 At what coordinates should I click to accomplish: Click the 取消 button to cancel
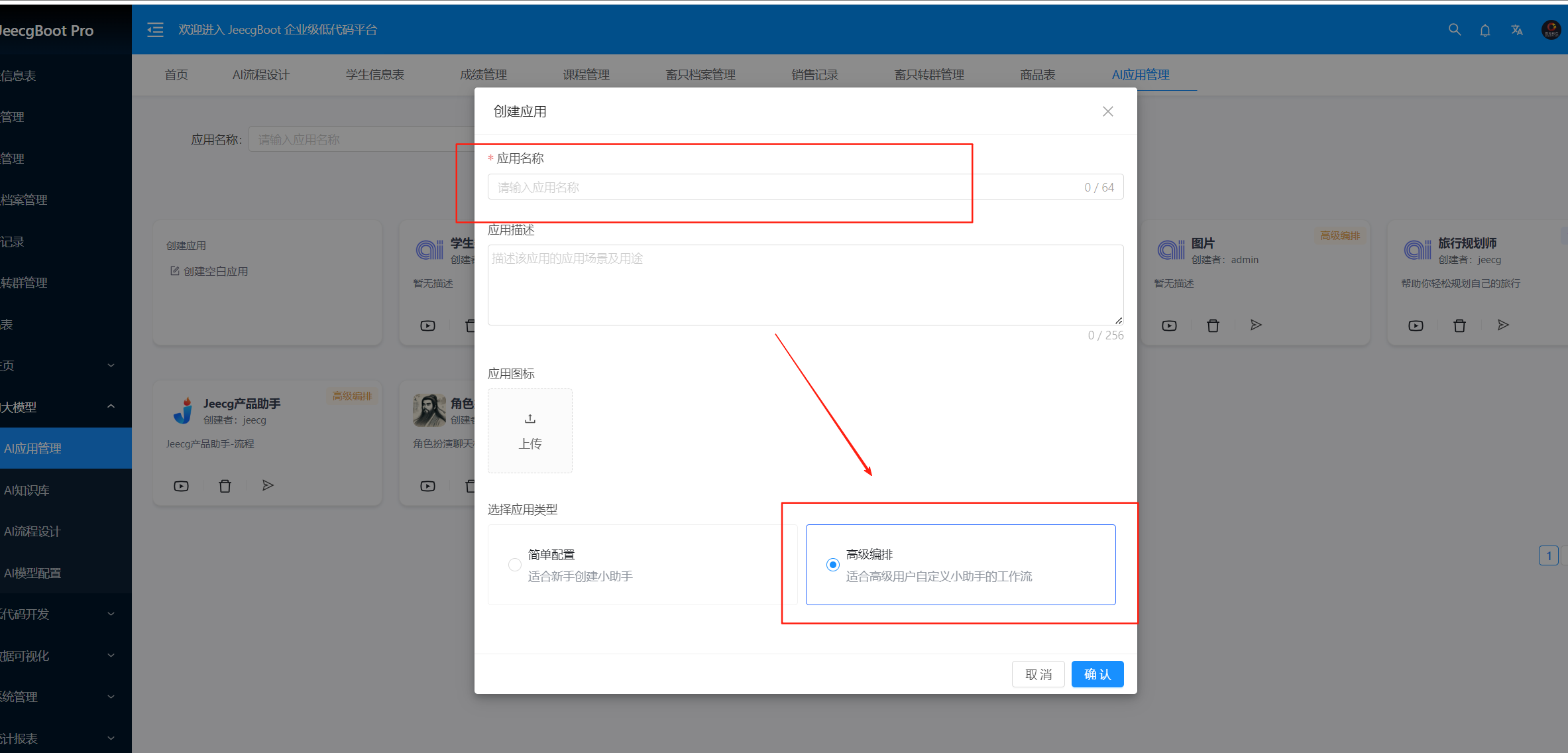coord(1038,673)
